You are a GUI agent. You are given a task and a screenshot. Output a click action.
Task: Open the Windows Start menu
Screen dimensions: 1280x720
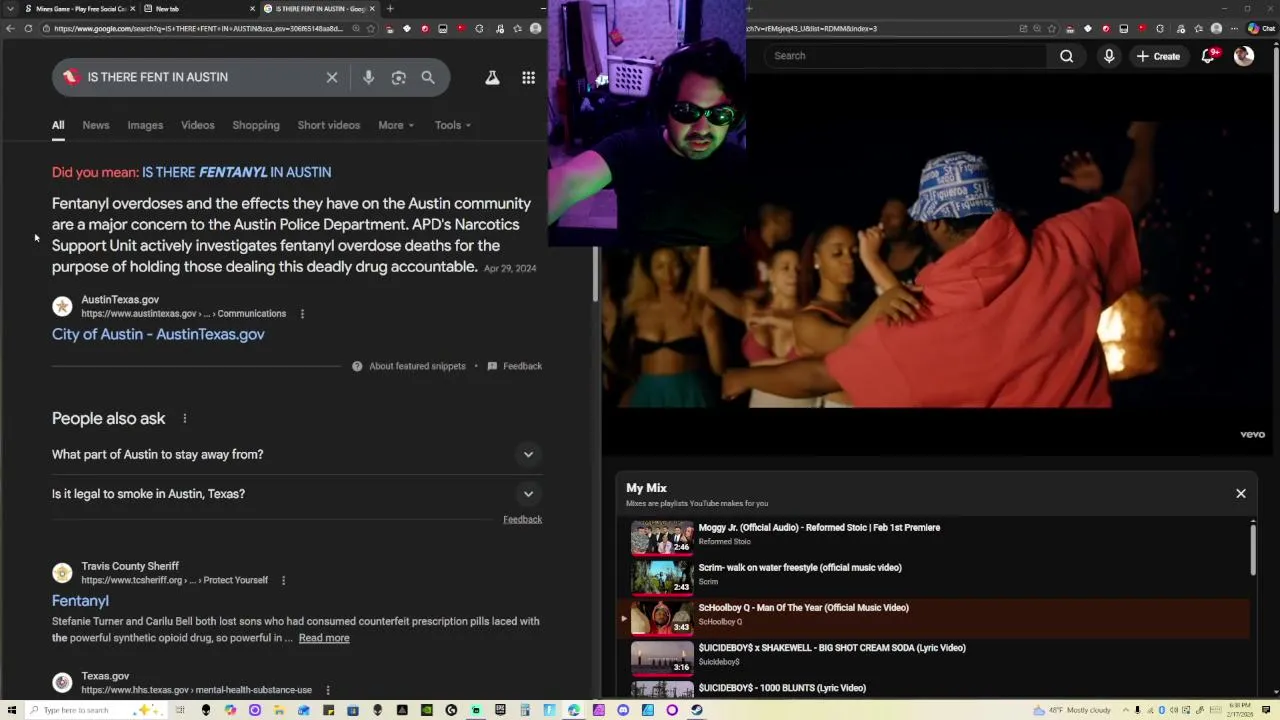point(10,710)
